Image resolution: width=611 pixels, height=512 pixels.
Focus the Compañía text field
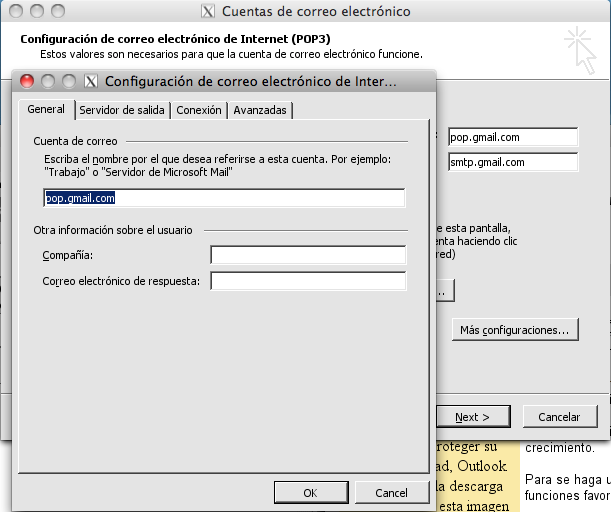pos(308,256)
